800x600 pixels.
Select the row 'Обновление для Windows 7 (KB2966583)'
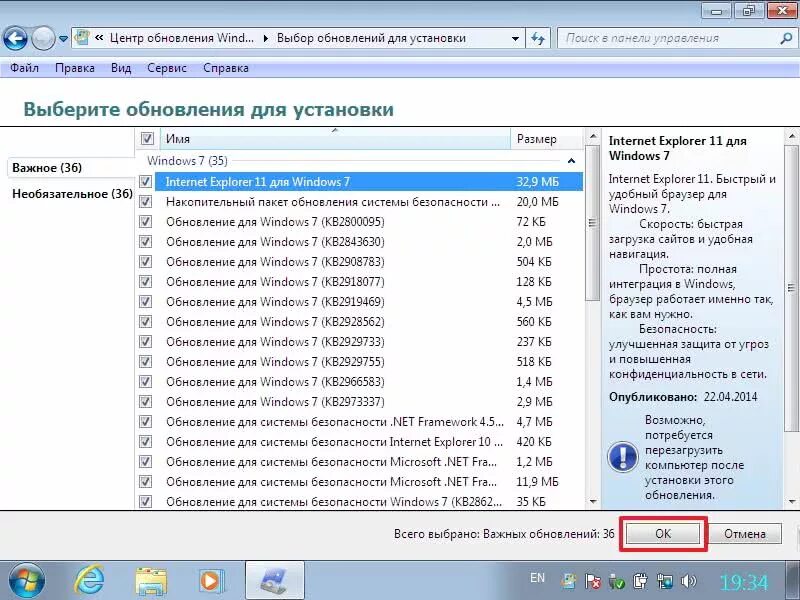(x=368, y=382)
